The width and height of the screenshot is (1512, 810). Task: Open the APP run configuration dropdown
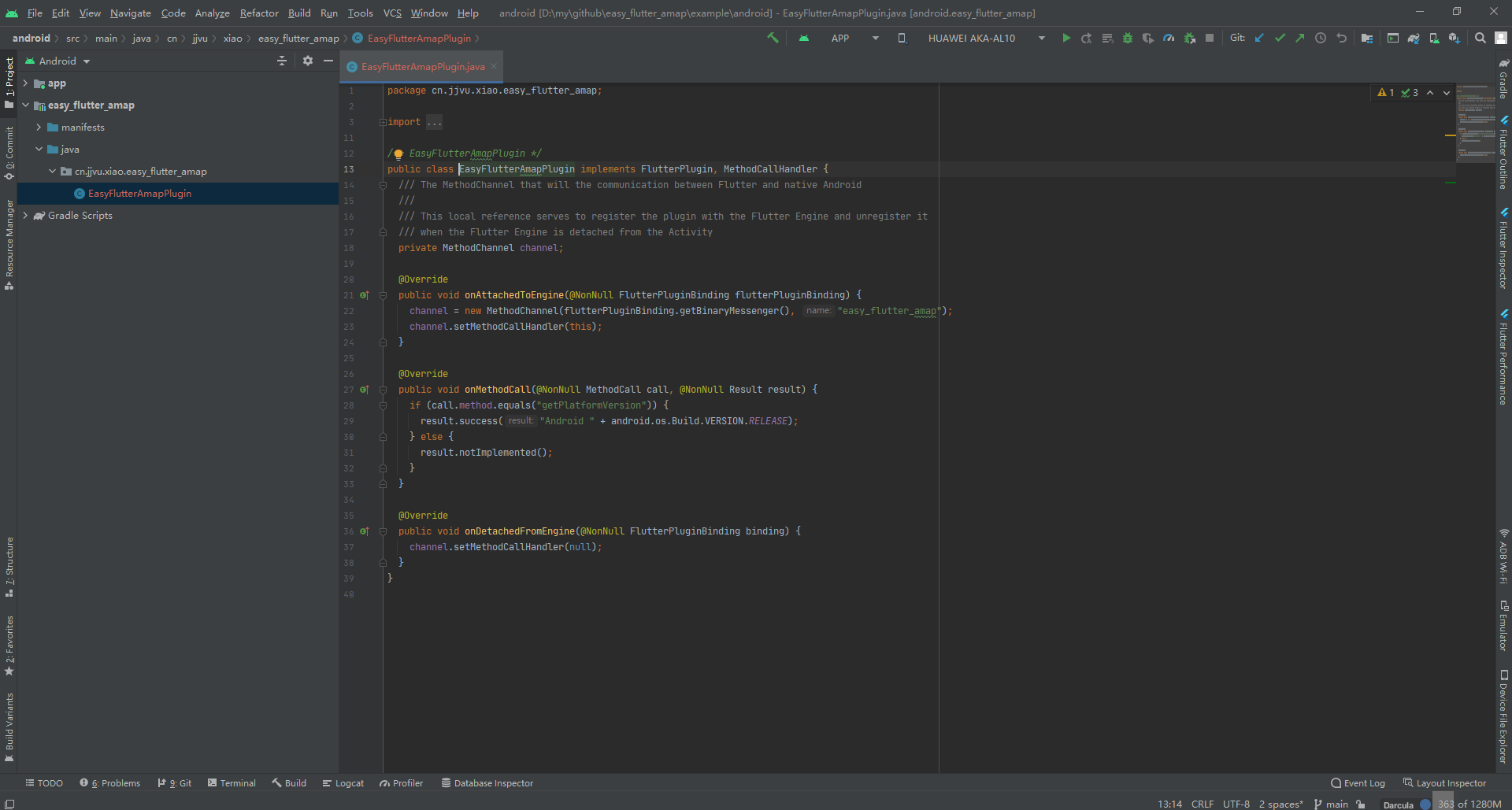[x=874, y=38]
